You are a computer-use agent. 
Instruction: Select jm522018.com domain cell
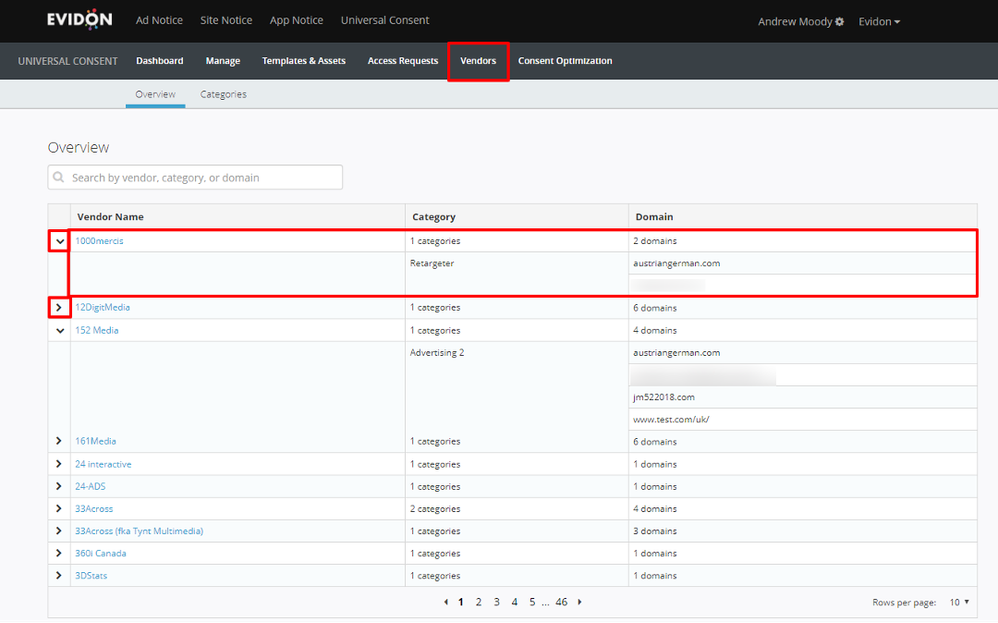[x=664, y=397]
